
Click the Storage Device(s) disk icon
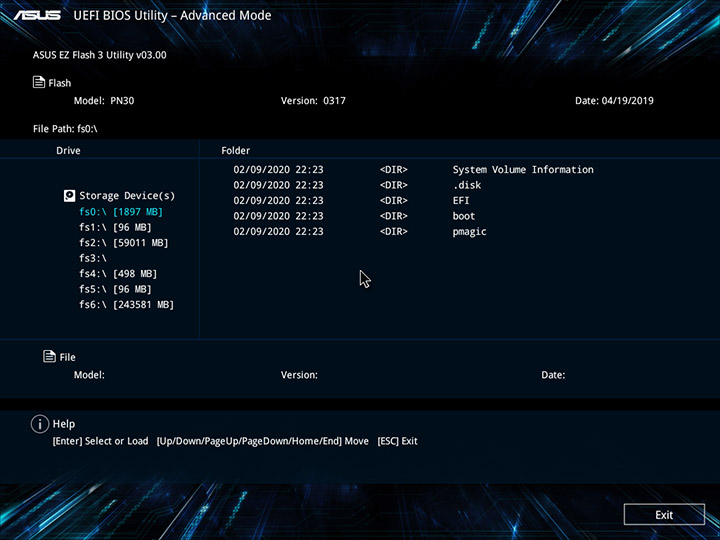69,196
